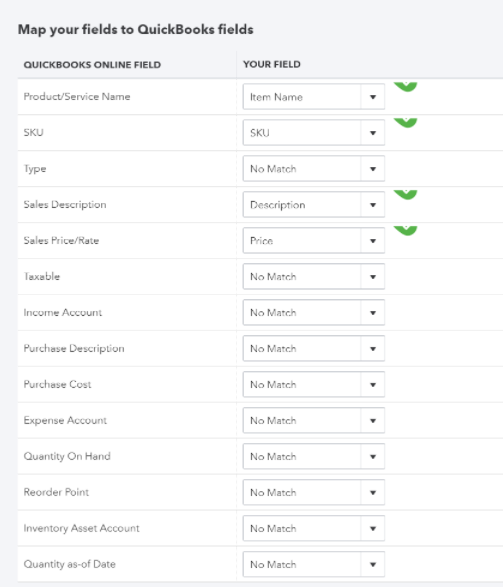Click the QUICKBOOKS ONLINE FIELD column header
This screenshot has width=503, height=587.
click(92, 65)
